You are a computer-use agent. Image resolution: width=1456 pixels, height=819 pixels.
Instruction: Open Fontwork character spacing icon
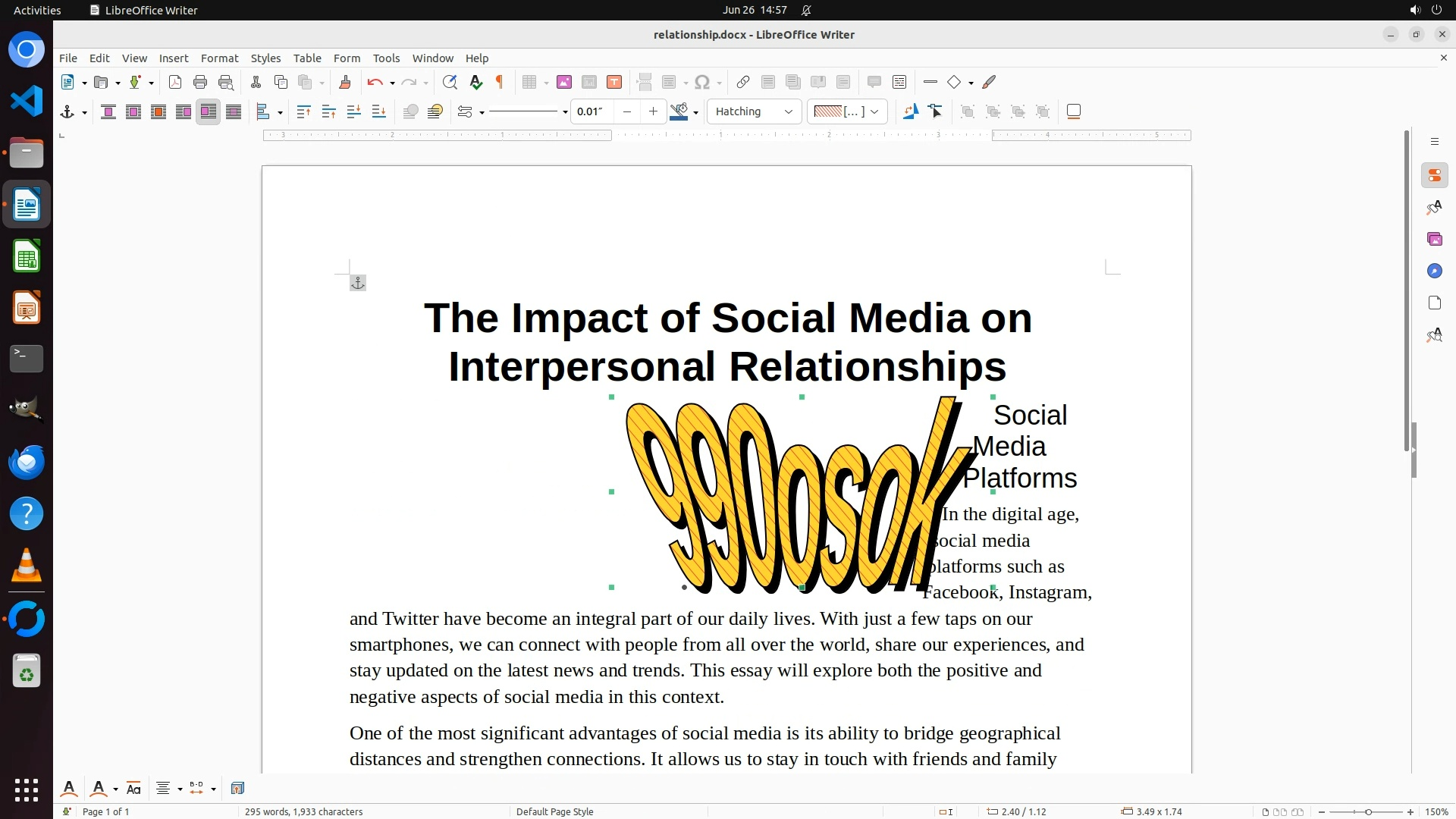(x=196, y=789)
